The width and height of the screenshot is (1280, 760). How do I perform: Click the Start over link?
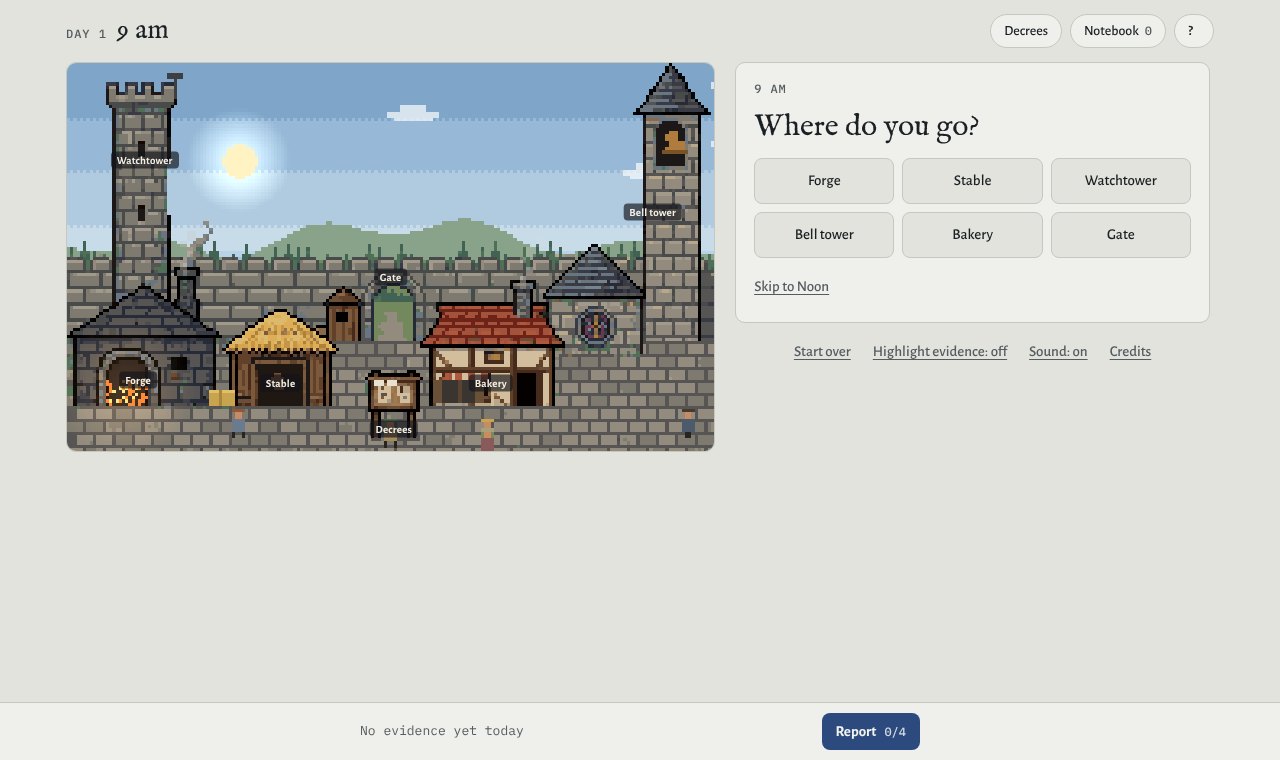(822, 352)
